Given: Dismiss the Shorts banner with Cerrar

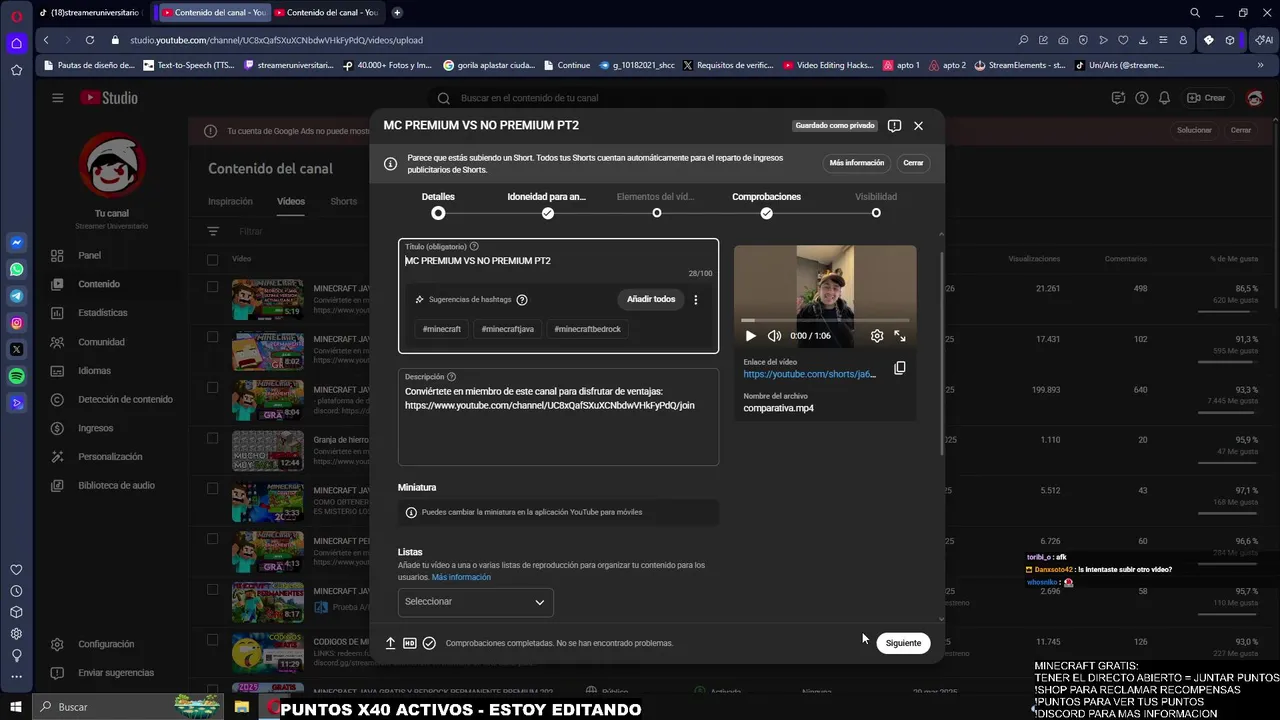Looking at the screenshot, I should coord(913,163).
